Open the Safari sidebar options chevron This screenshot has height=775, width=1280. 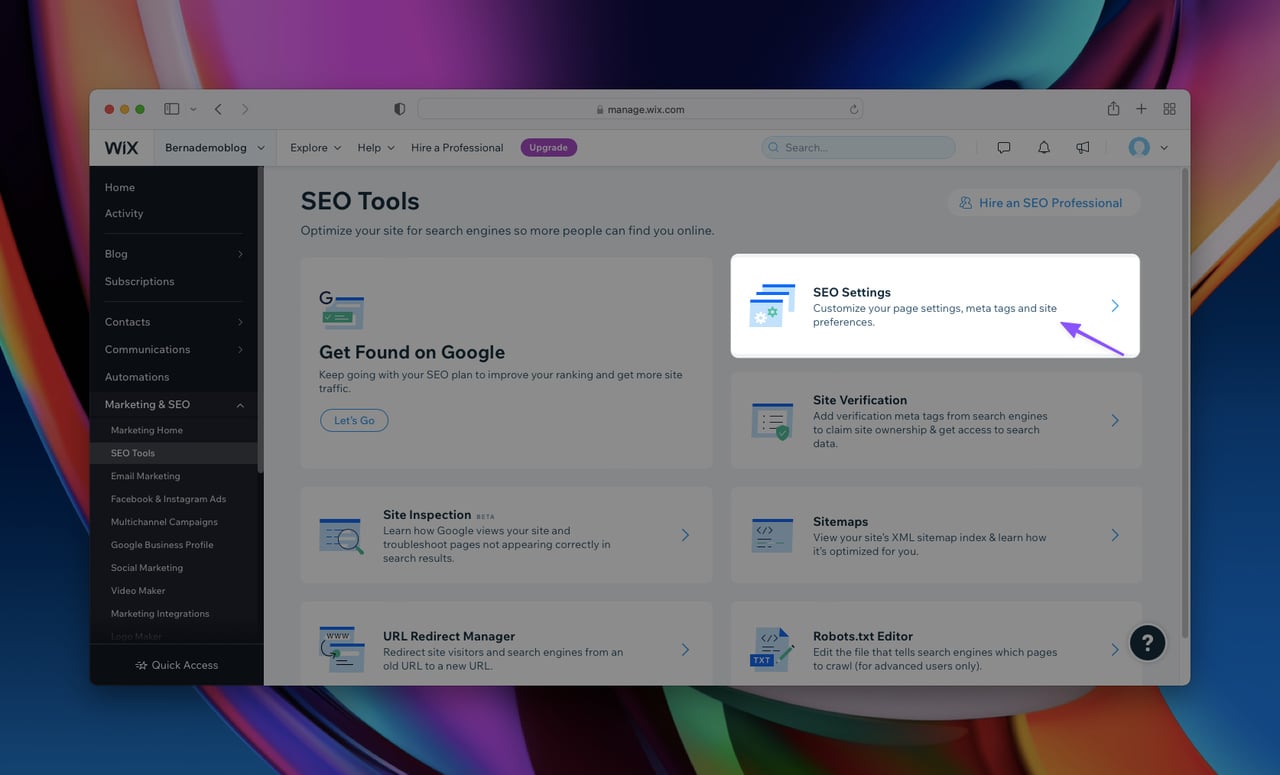[x=193, y=109]
